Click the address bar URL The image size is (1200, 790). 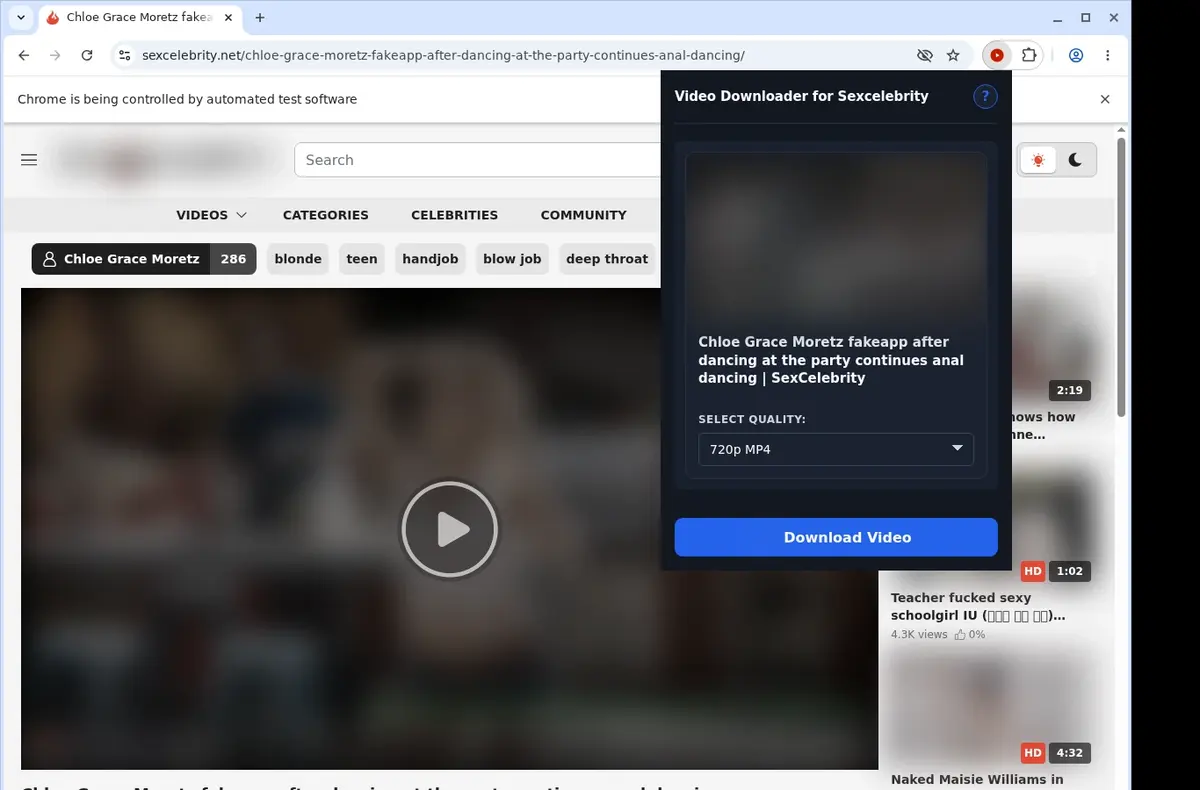tap(443, 56)
